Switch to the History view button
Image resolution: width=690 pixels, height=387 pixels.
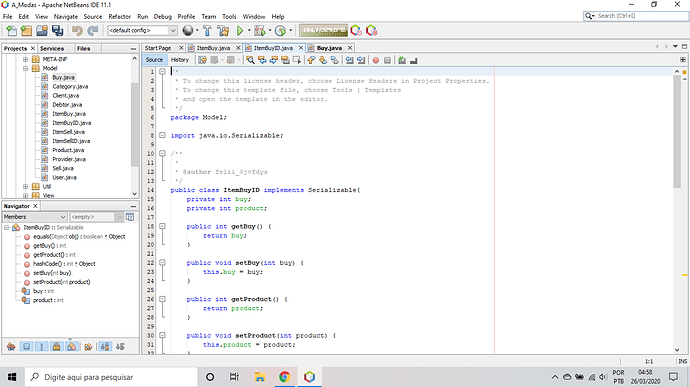click(180, 60)
